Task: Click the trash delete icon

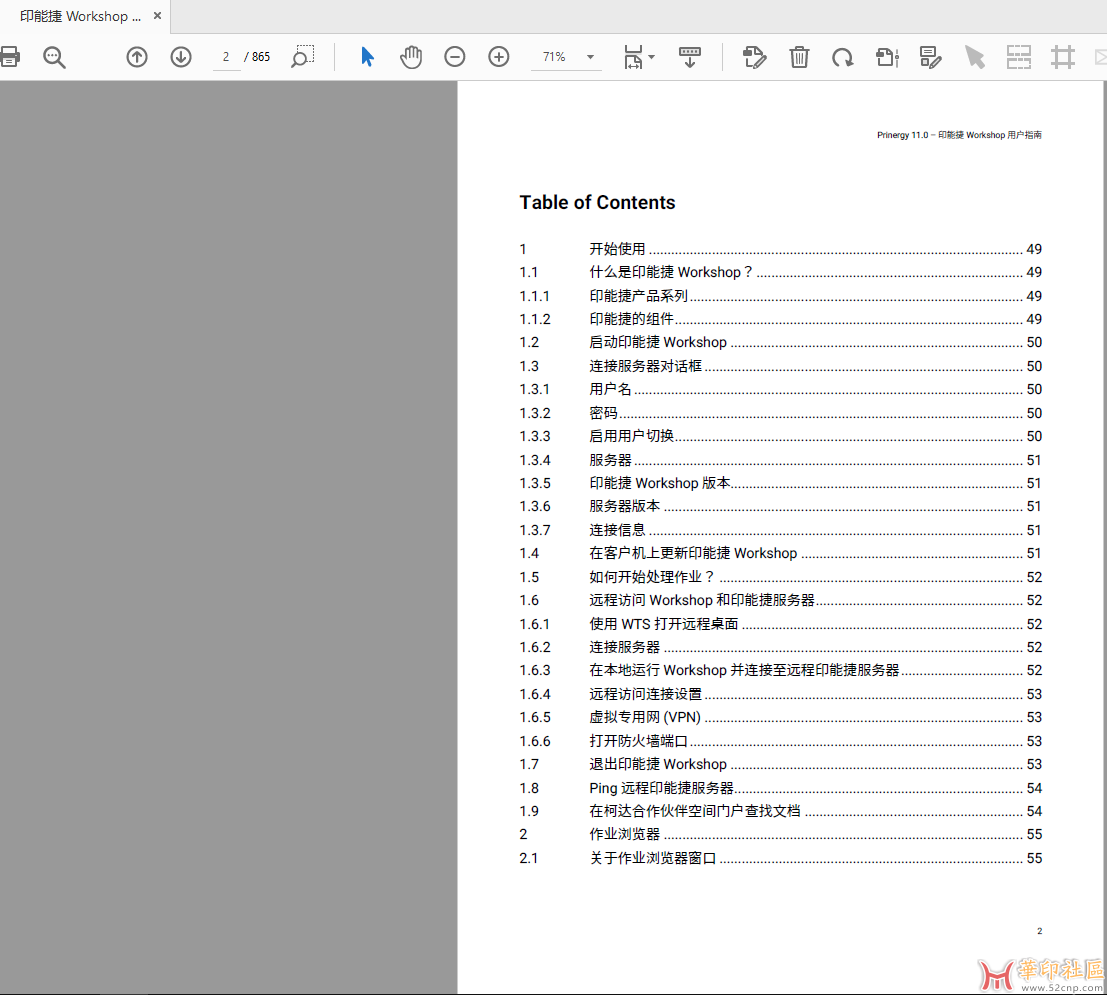Action: coord(799,56)
